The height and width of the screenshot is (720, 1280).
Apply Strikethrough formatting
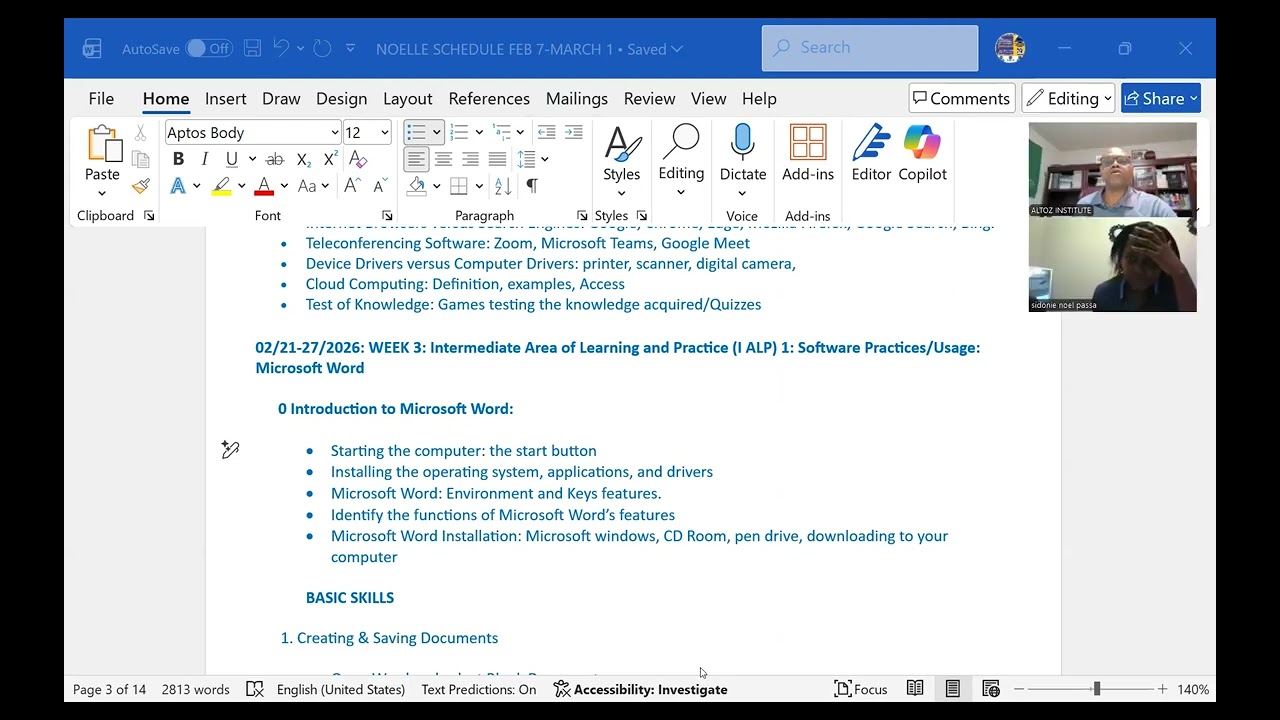pos(275,159)
